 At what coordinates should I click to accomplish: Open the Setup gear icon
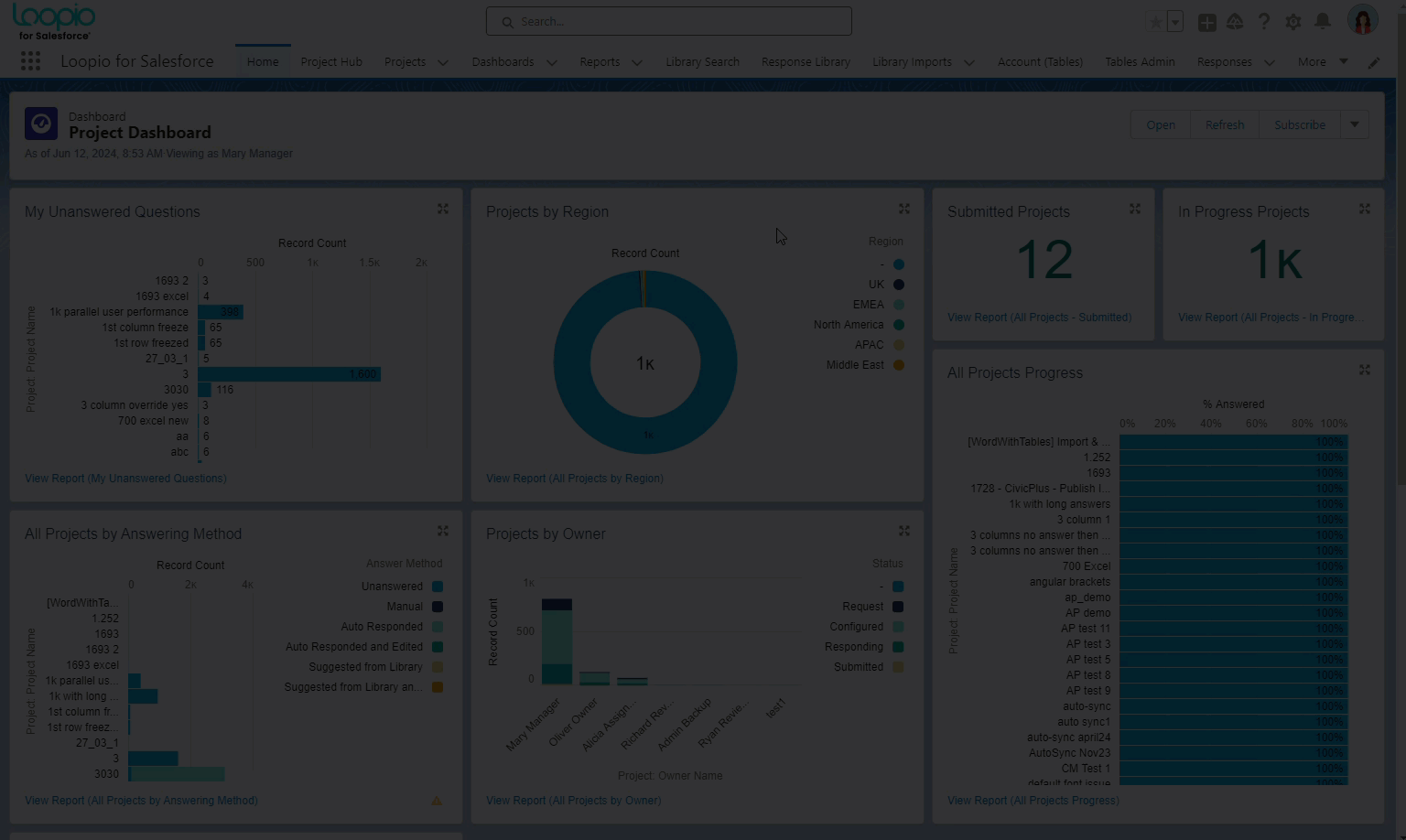tap(1293, 21)
